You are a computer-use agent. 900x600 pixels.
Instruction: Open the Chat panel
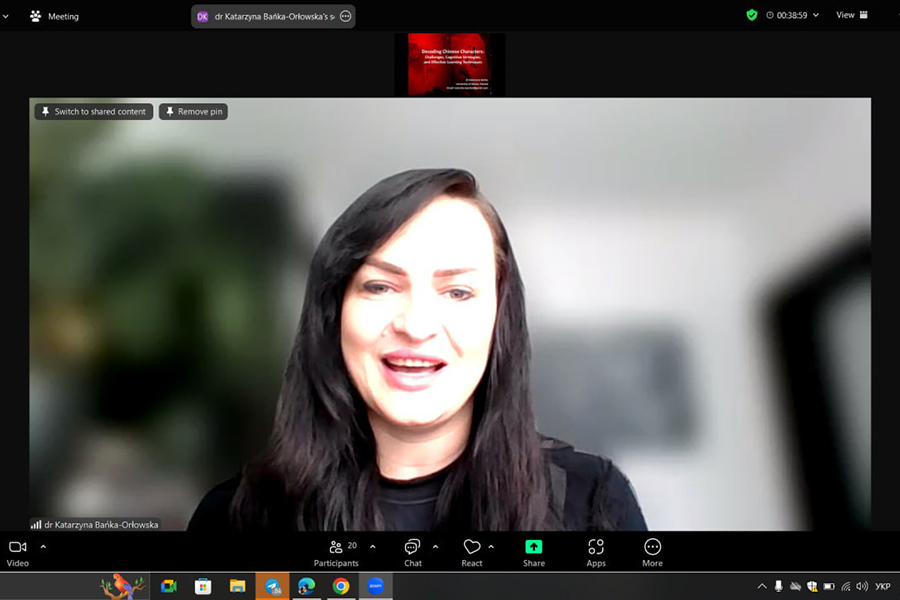click(x=412, y=553)
